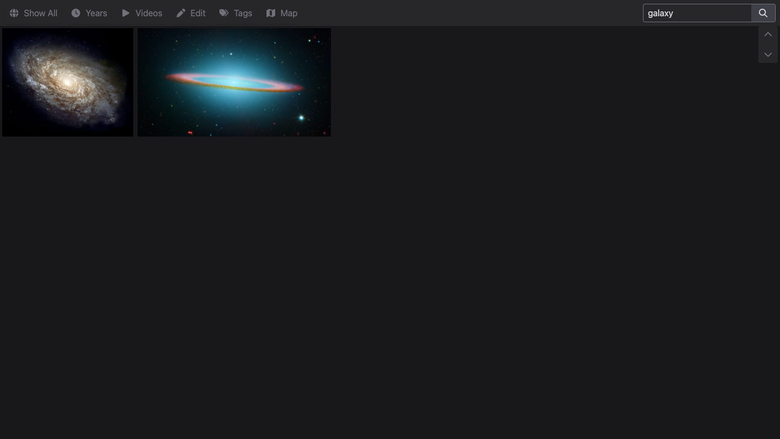Select the Edit menu item
Viewport: 780px width, 439px height.
191,13
